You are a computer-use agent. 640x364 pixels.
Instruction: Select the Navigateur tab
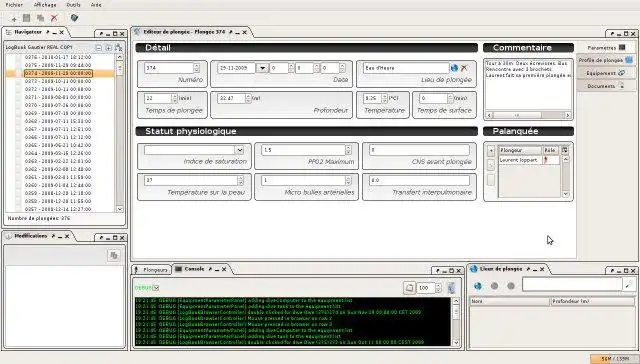pyautogui.click(x=28, y=32)
